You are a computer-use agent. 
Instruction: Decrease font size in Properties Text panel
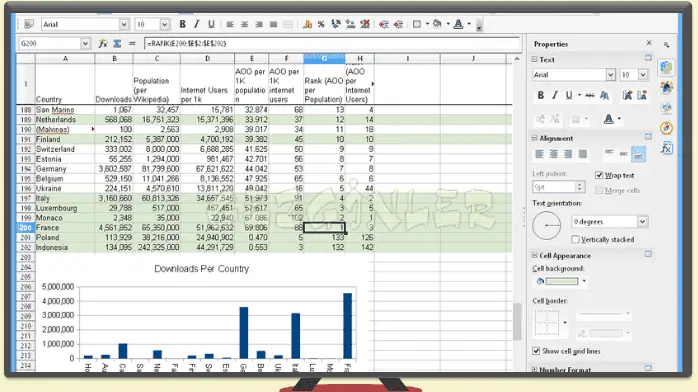click(x=642, y=95)
